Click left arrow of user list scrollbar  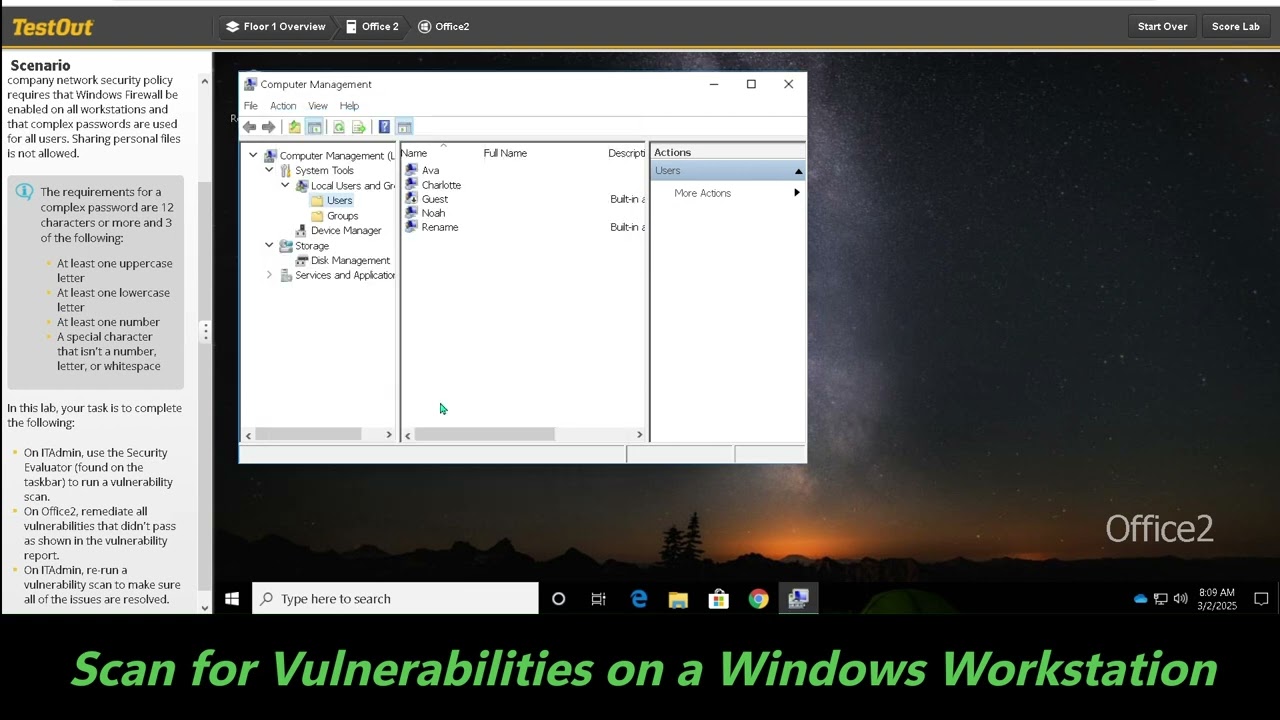point(407,434)
